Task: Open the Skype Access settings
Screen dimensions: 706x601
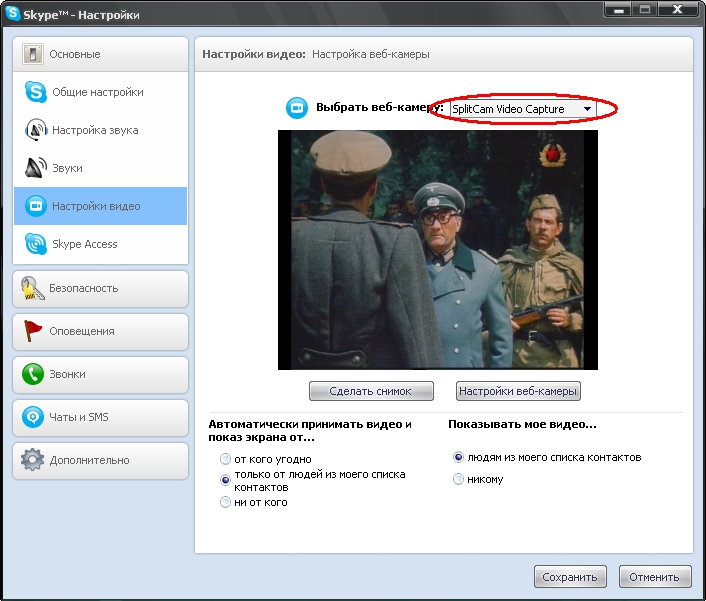Action: click(x=100, y=244)
